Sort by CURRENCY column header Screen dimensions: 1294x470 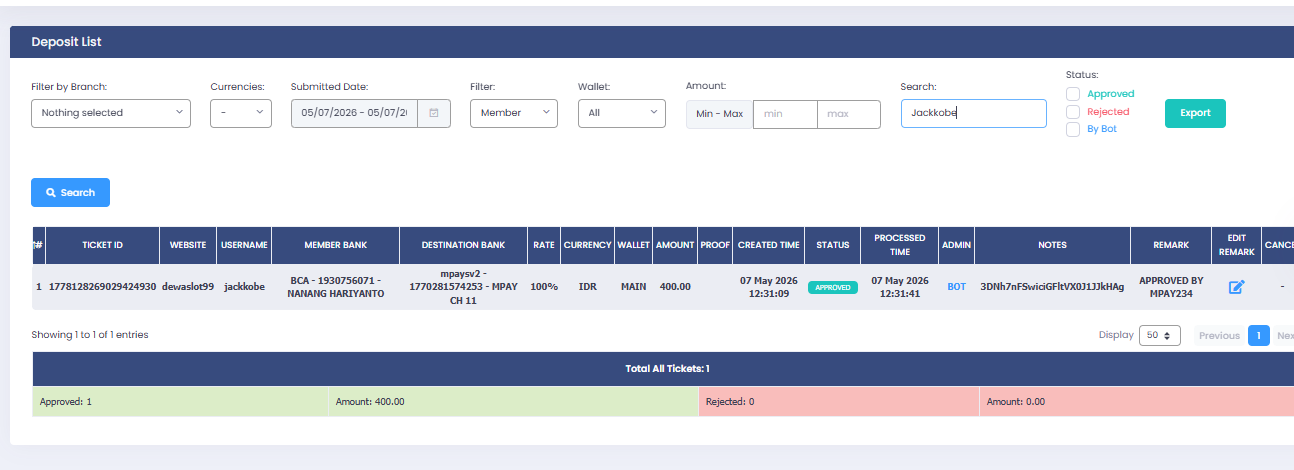(x=587, y=245)
